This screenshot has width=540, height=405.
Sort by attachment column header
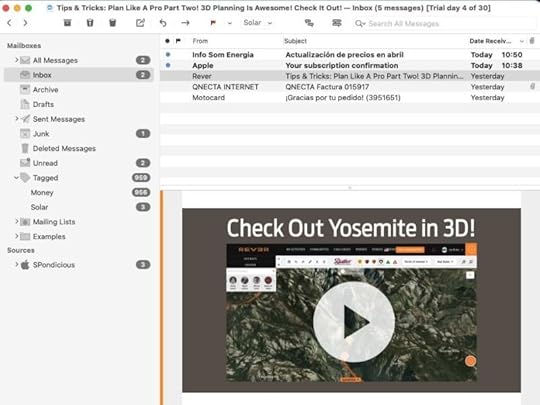(x=532, y=41)
